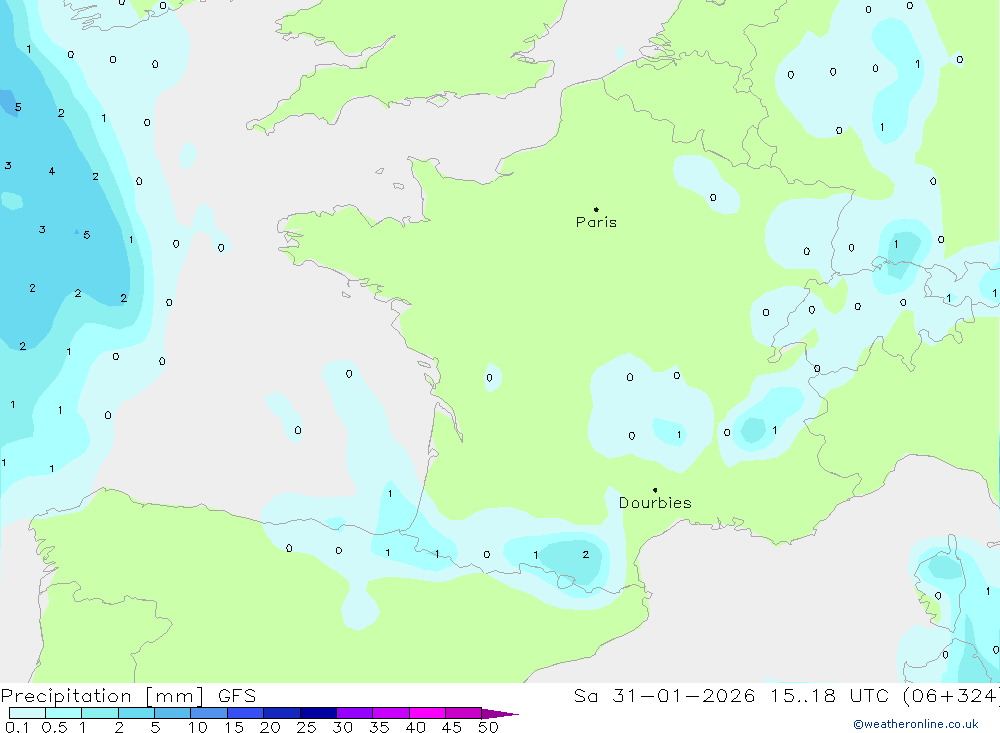The height and width of the screenshot is (733, 1000).
Task: Click the '0.1' legend scale label
Action: (x=17, y=727)
